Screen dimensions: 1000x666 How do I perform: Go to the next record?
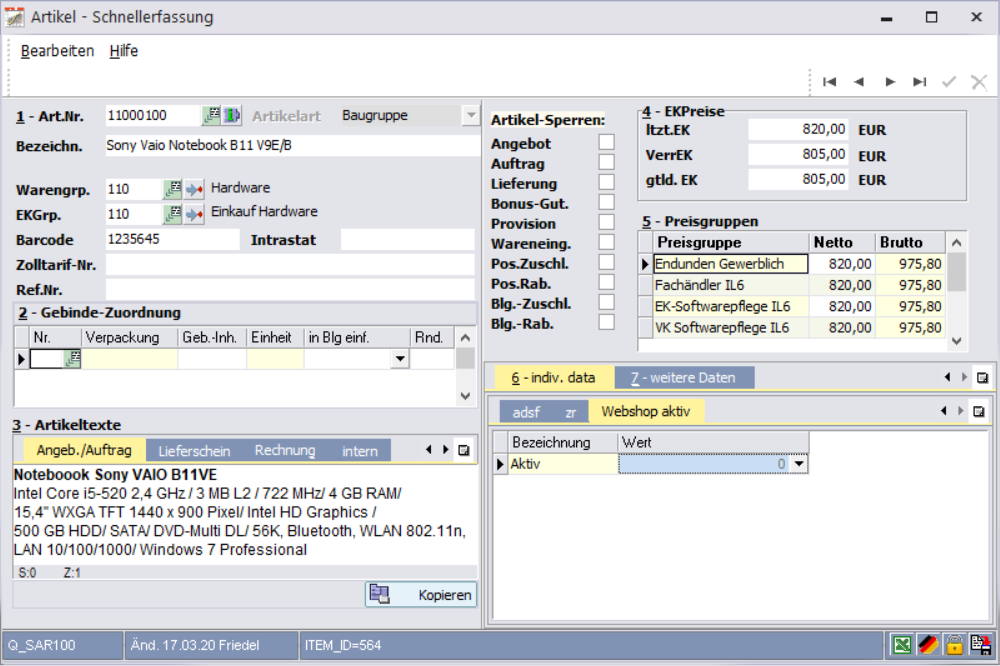[890, 82]
